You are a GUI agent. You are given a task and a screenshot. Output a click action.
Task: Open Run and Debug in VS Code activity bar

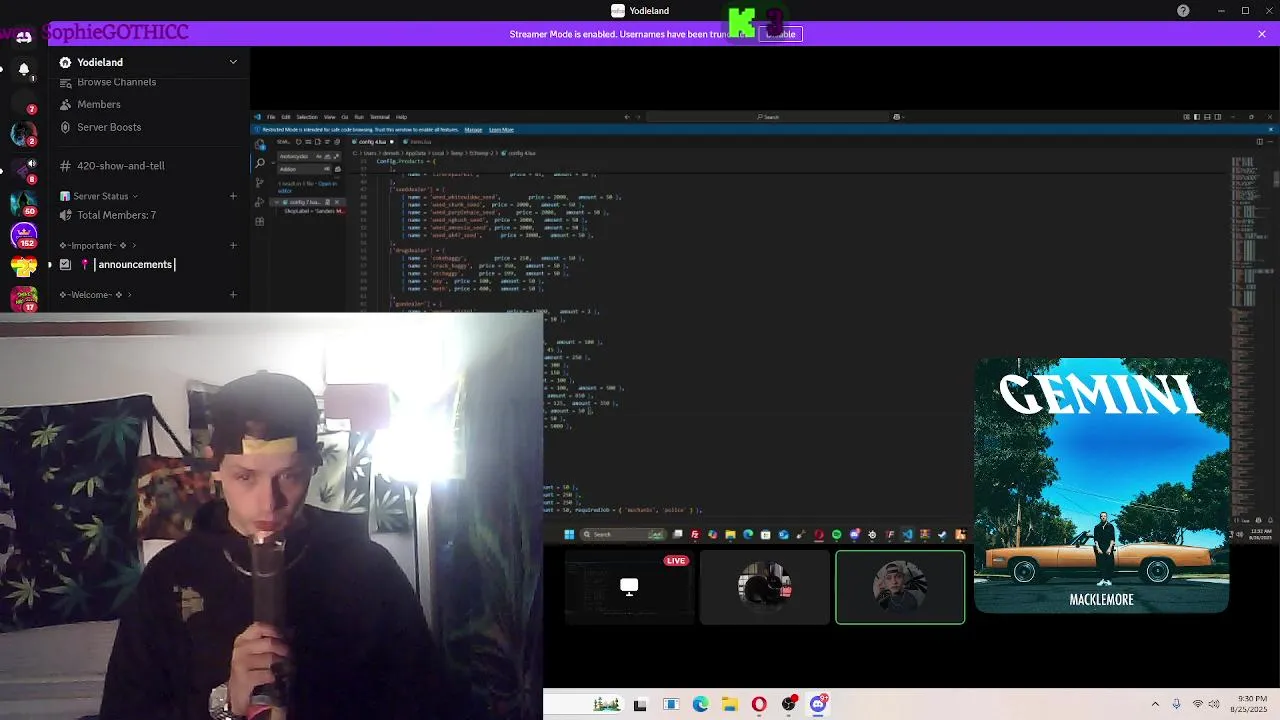pyautogui.click(x=260, y=201)
